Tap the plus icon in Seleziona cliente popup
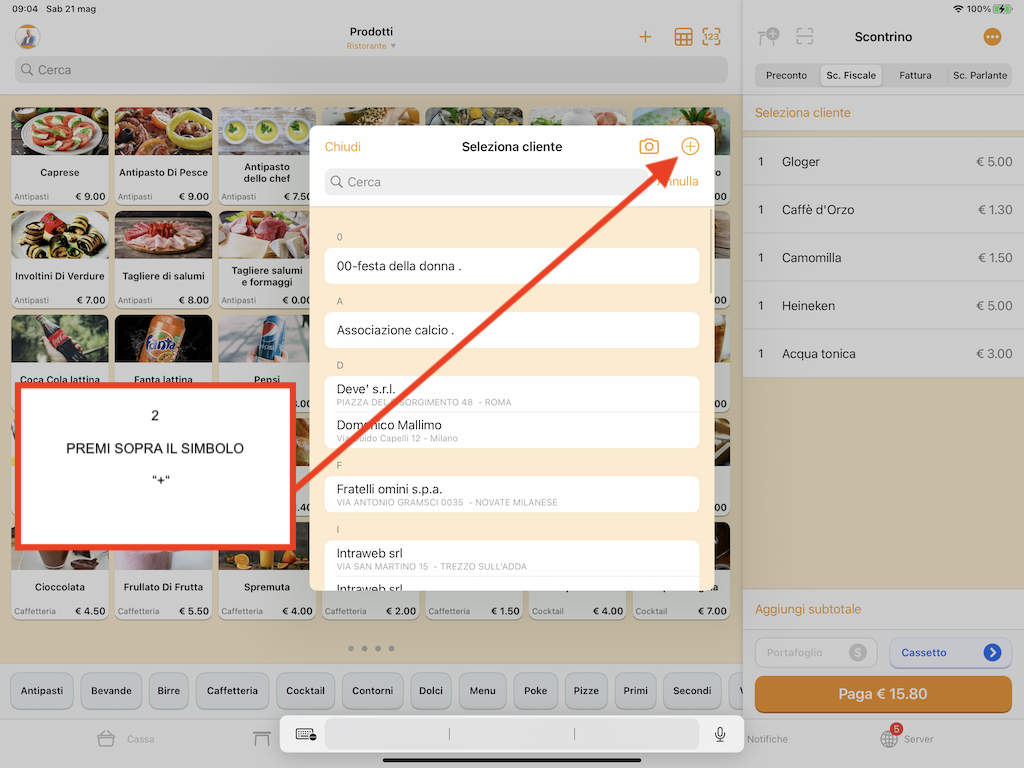This screenshot has width=1024, height=768. click(690, 146)
